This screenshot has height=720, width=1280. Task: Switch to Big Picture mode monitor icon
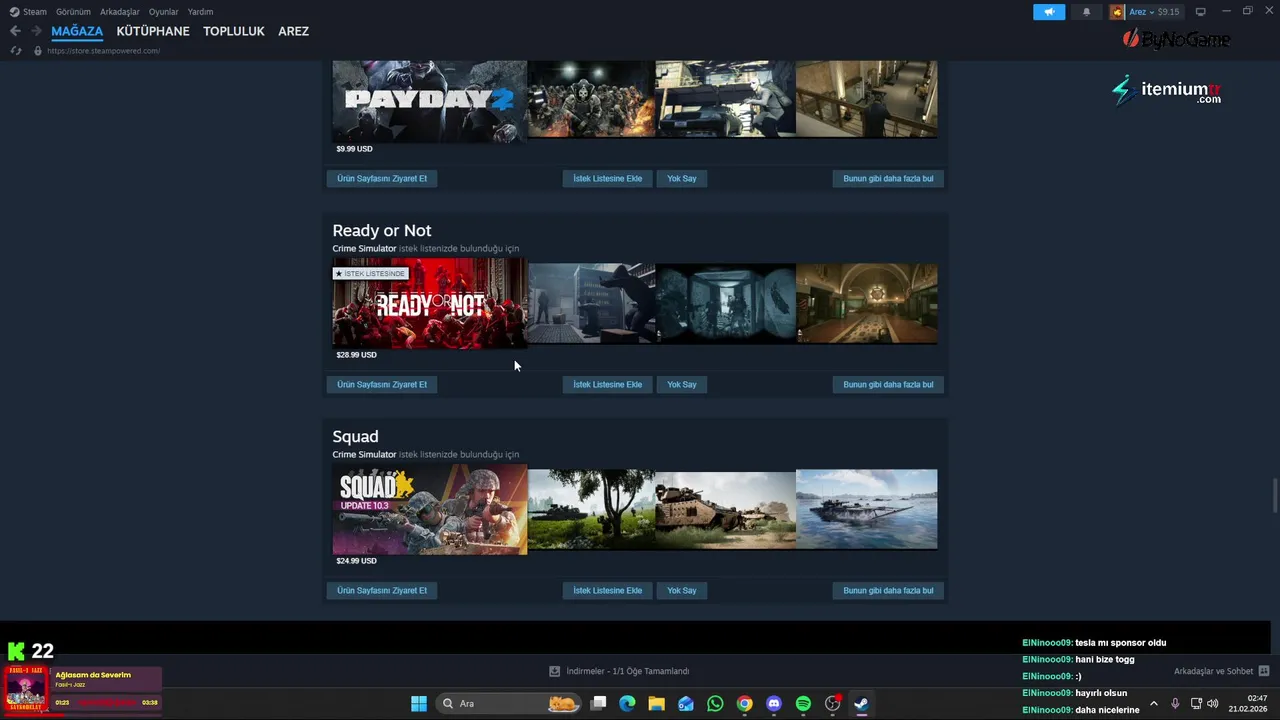1200,12
